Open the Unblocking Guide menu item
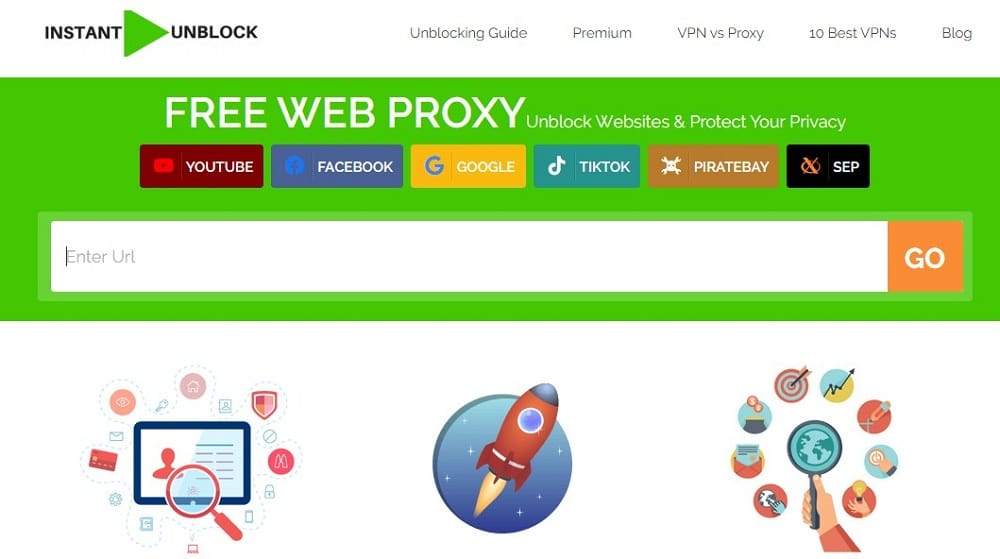Viewport: 1000px width, 559px height. point(468,33)
